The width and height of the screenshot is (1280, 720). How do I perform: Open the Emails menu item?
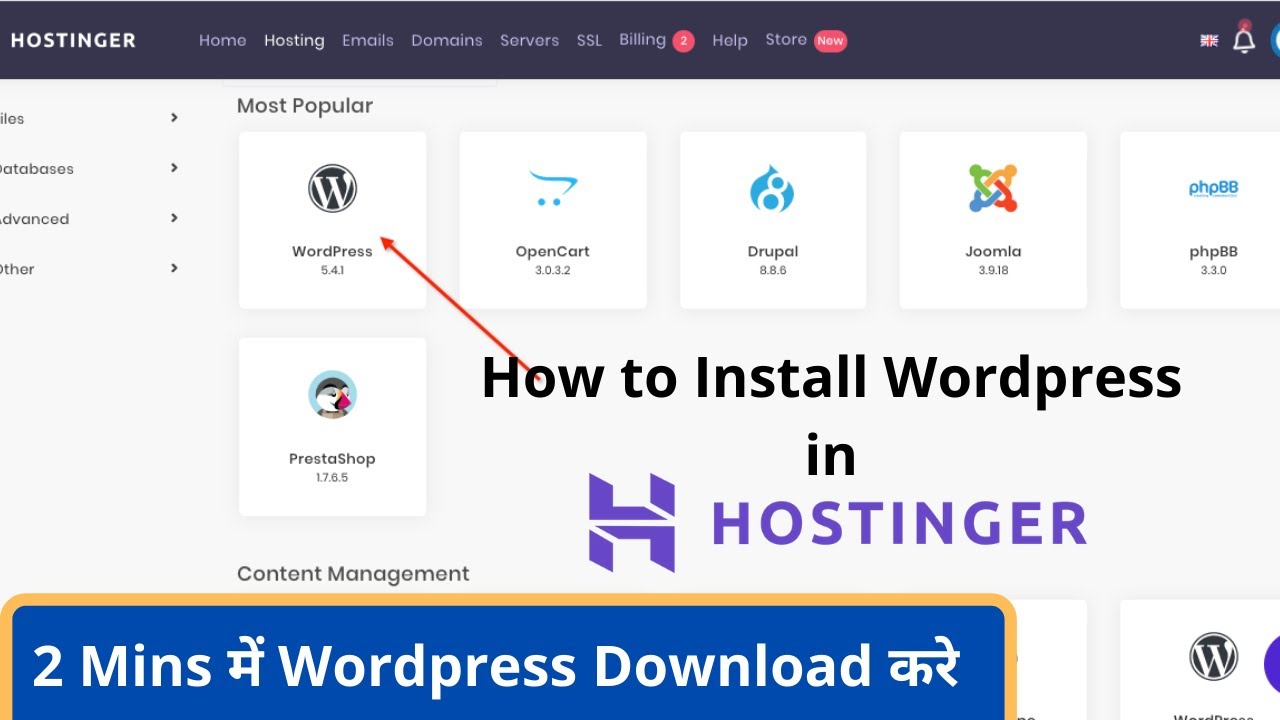coord(368,40)
